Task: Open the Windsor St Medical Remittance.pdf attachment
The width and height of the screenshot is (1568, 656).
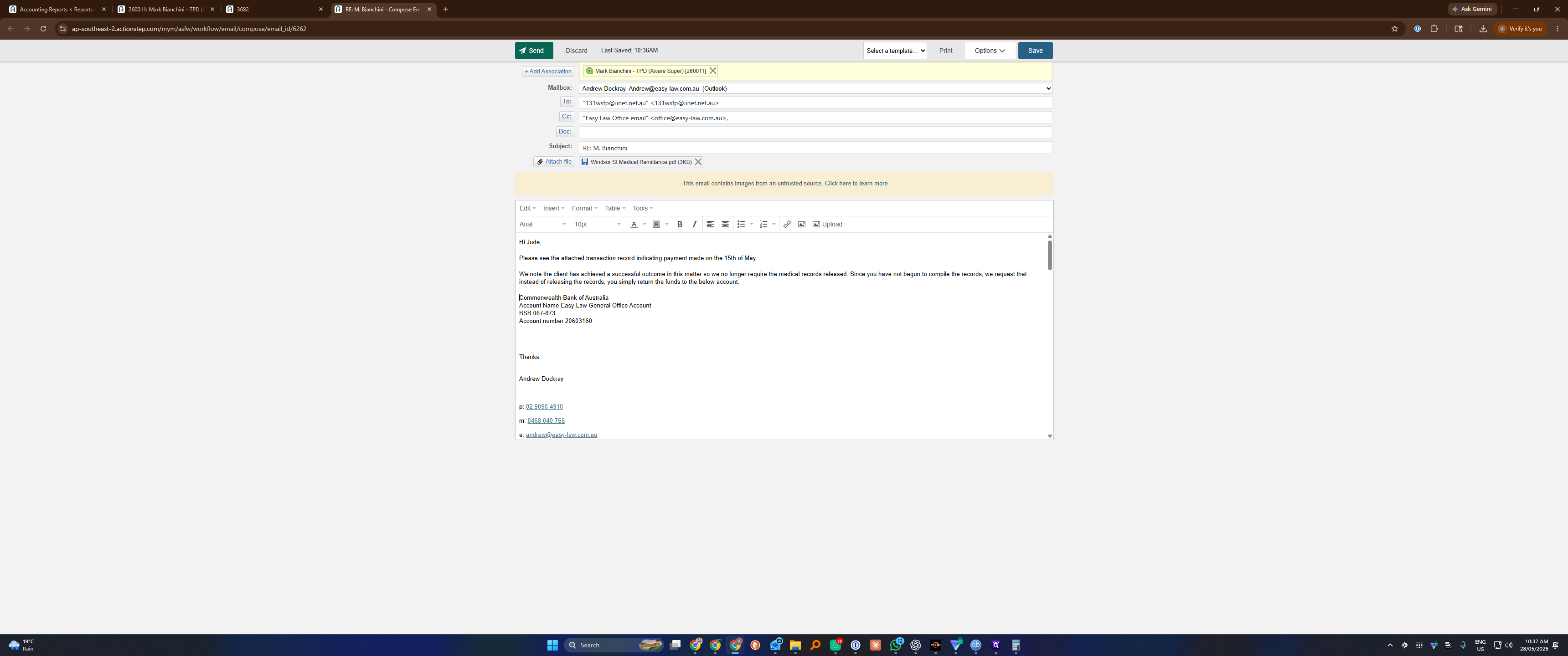Action: point(640,162)
